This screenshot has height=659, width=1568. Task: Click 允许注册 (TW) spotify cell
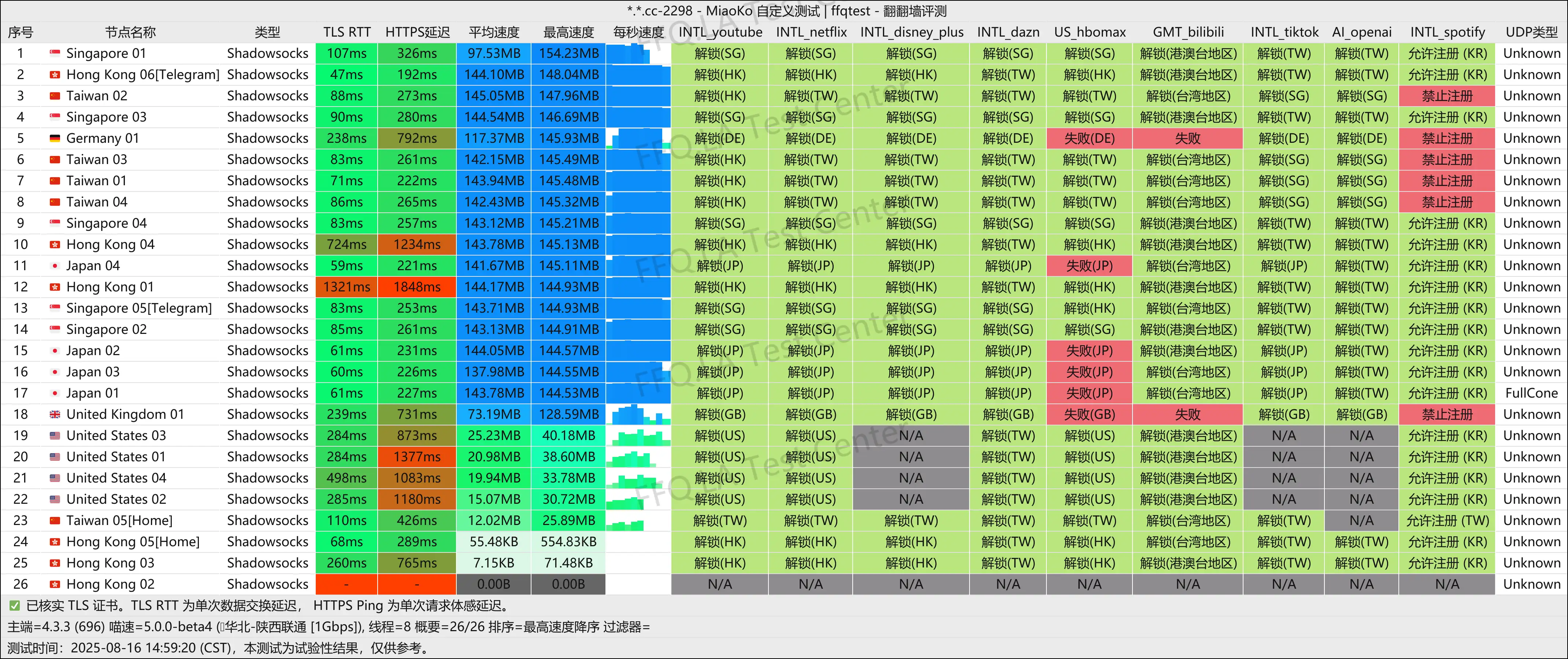pyautogui.click(x=1447, y=521)
